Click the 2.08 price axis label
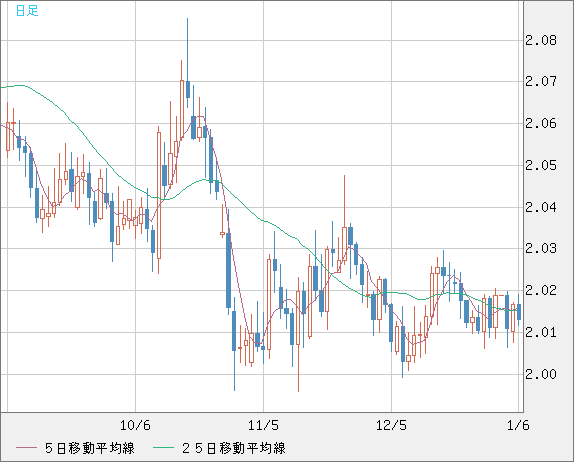 [x=541, y=40]
